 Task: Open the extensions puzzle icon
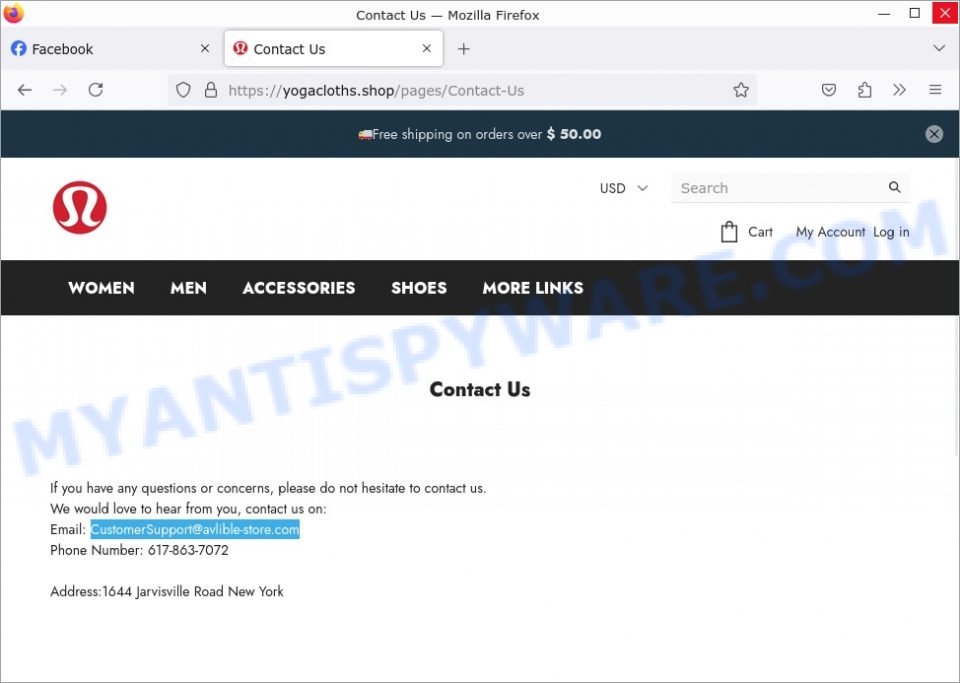tap(864, 91)
